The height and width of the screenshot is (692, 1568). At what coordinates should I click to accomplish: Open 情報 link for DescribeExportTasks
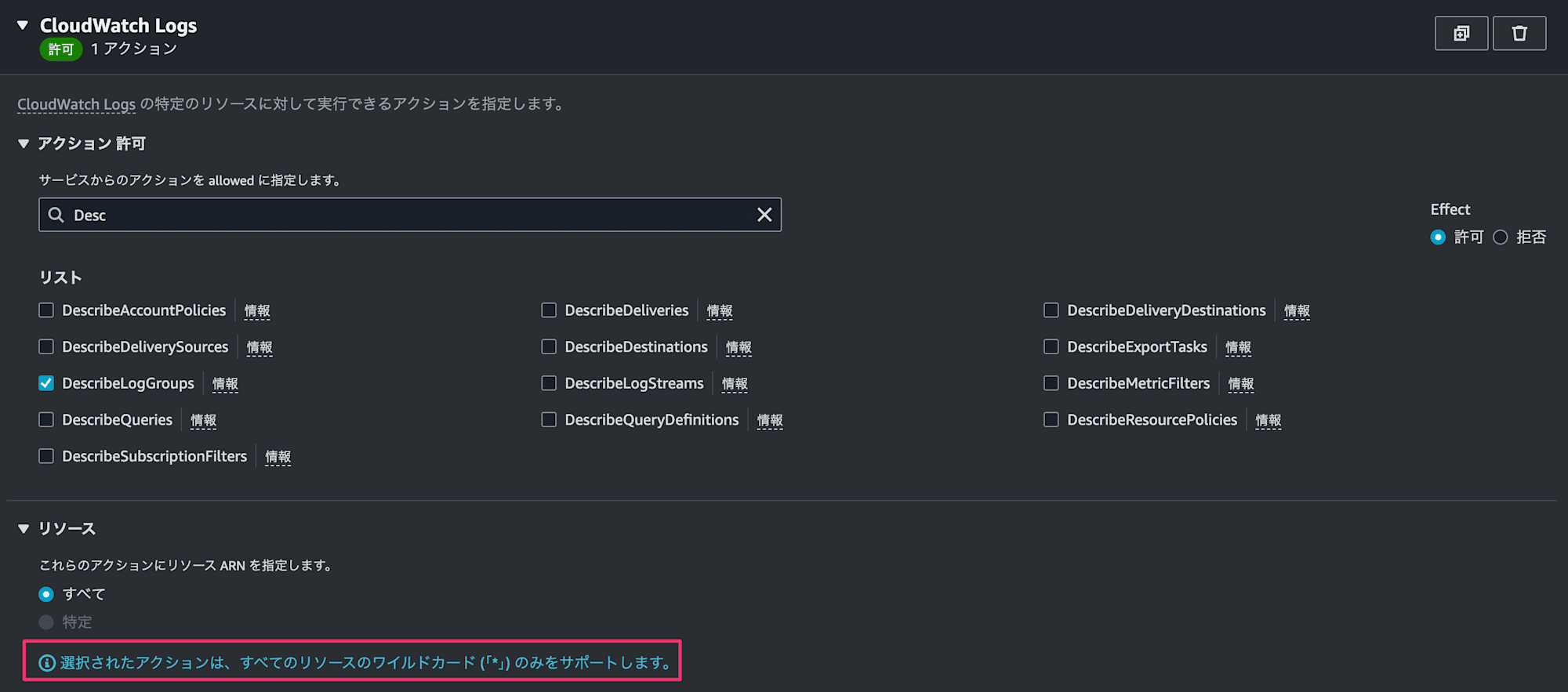click(1238, 347)
